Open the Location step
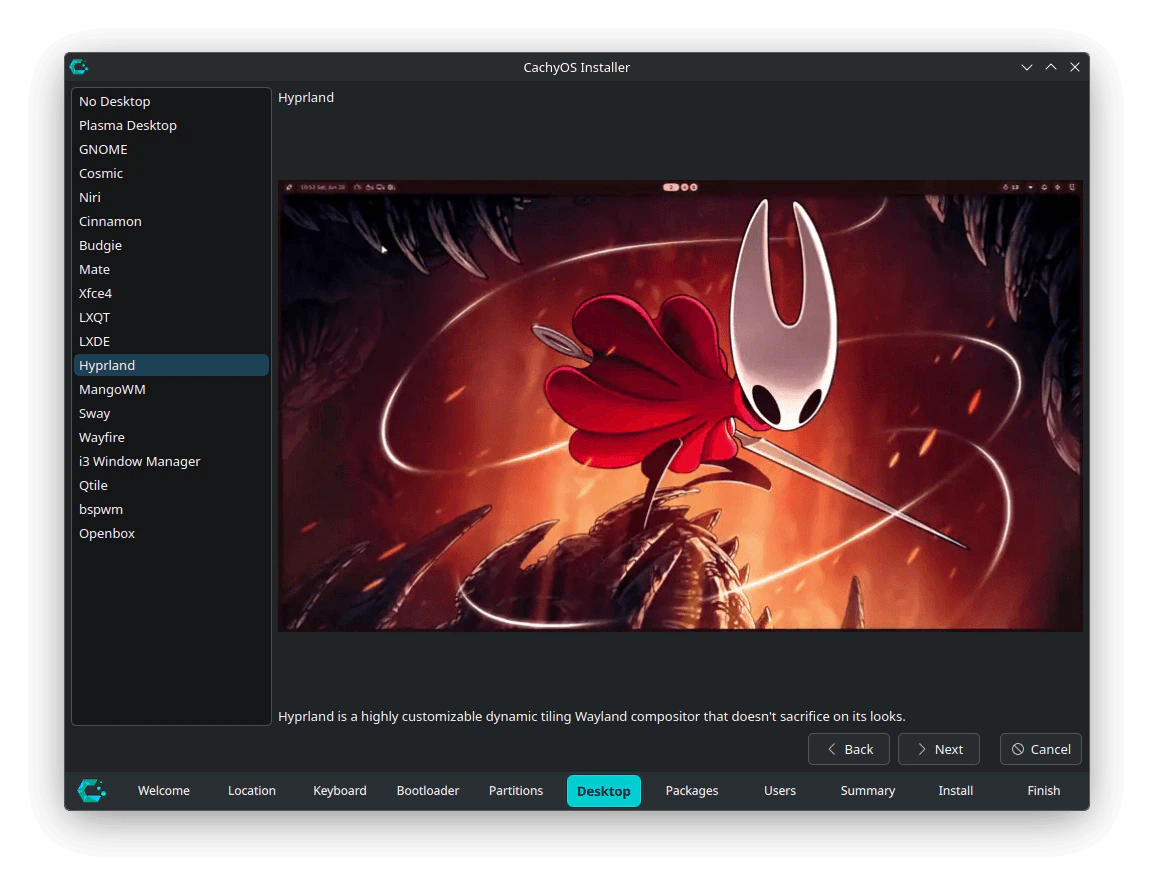 pyautogui.click(x=252, y=791)
